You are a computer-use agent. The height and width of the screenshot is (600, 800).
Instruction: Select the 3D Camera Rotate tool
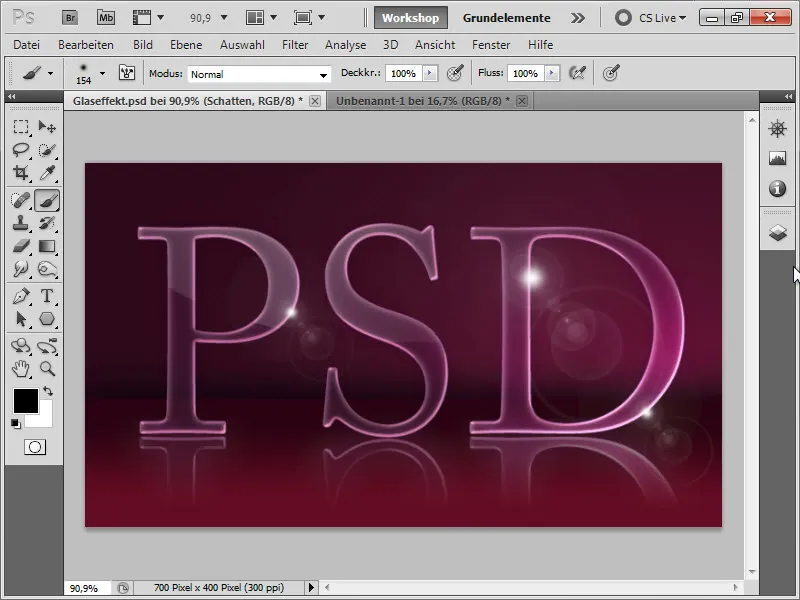click(x=47, y=346)
